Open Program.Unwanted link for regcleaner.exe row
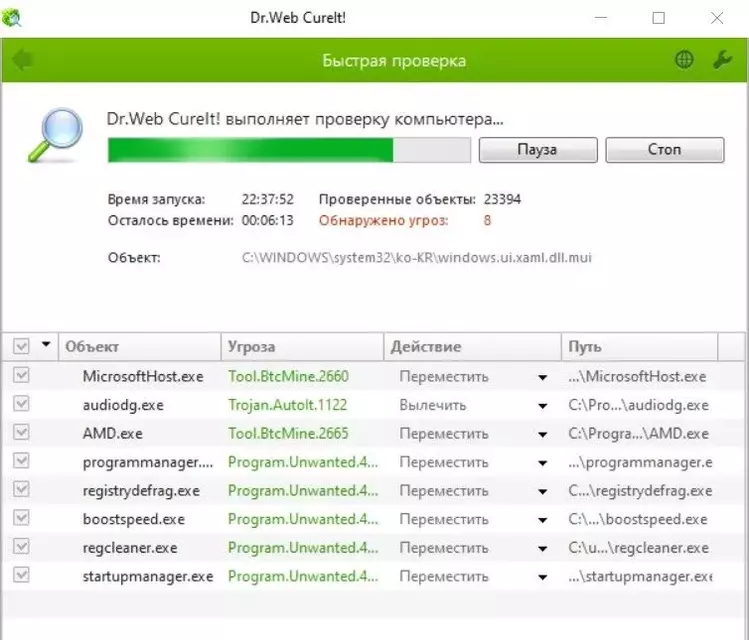The height and width of the screenshot is (640, 749). [303, 548]
